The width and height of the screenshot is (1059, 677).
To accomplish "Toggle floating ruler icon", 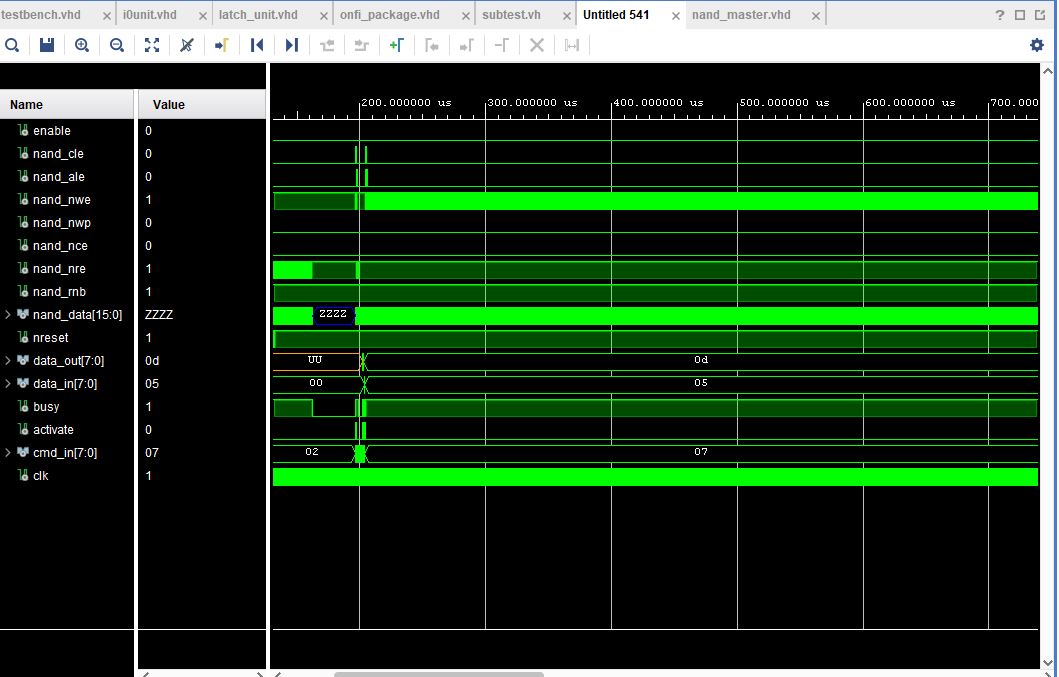I will coord(572,45).
